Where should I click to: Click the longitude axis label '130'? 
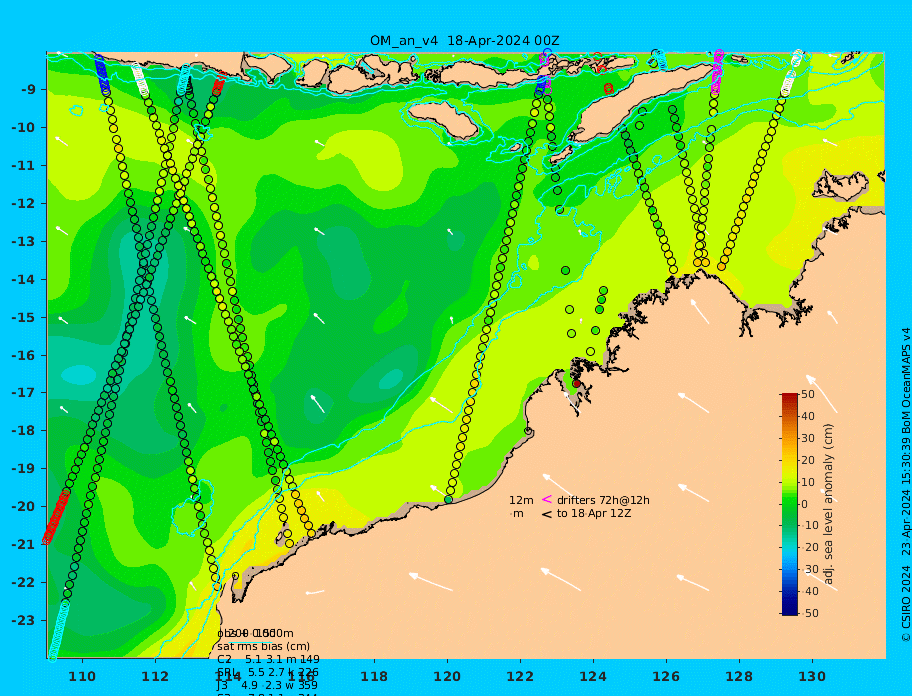812,676
